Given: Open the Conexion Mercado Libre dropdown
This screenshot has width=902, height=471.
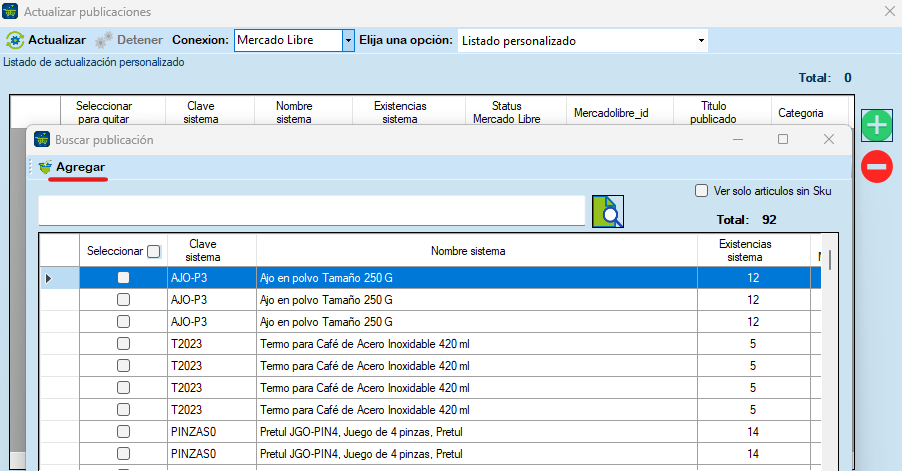Looking at the screenshot, I should pyautogui.click(x=348, y=41).
